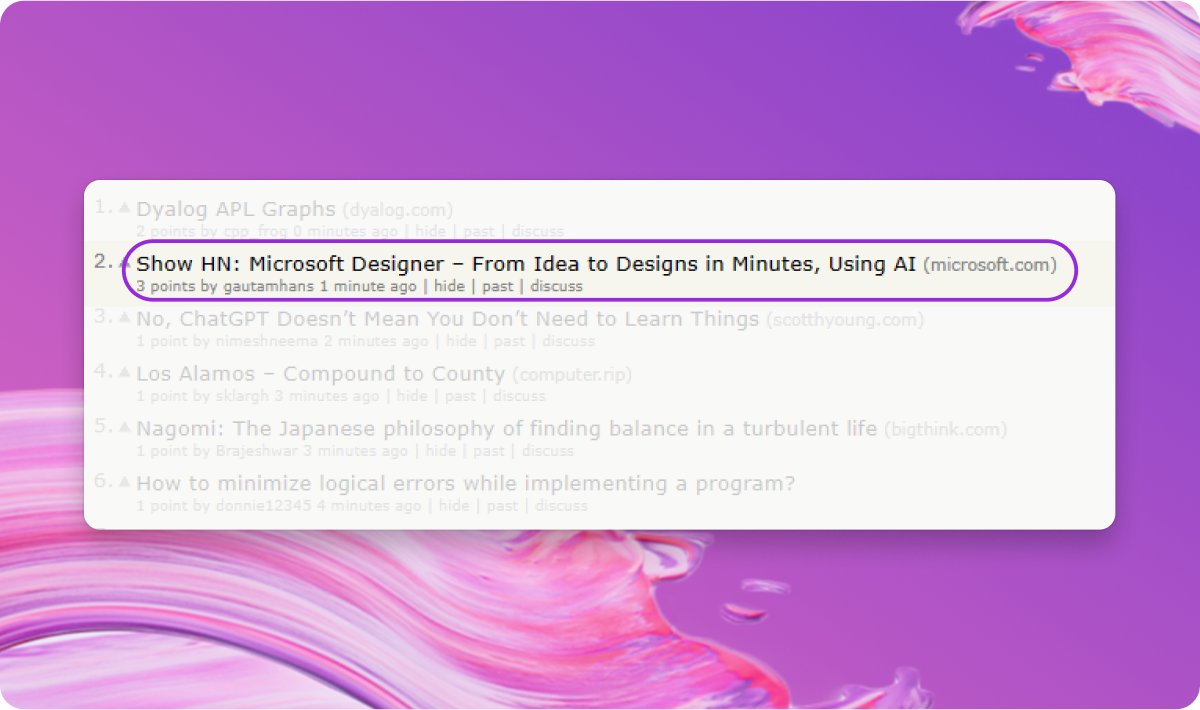Upvote the ChatGPT Doesn't Mean story

tap(125, 318)
